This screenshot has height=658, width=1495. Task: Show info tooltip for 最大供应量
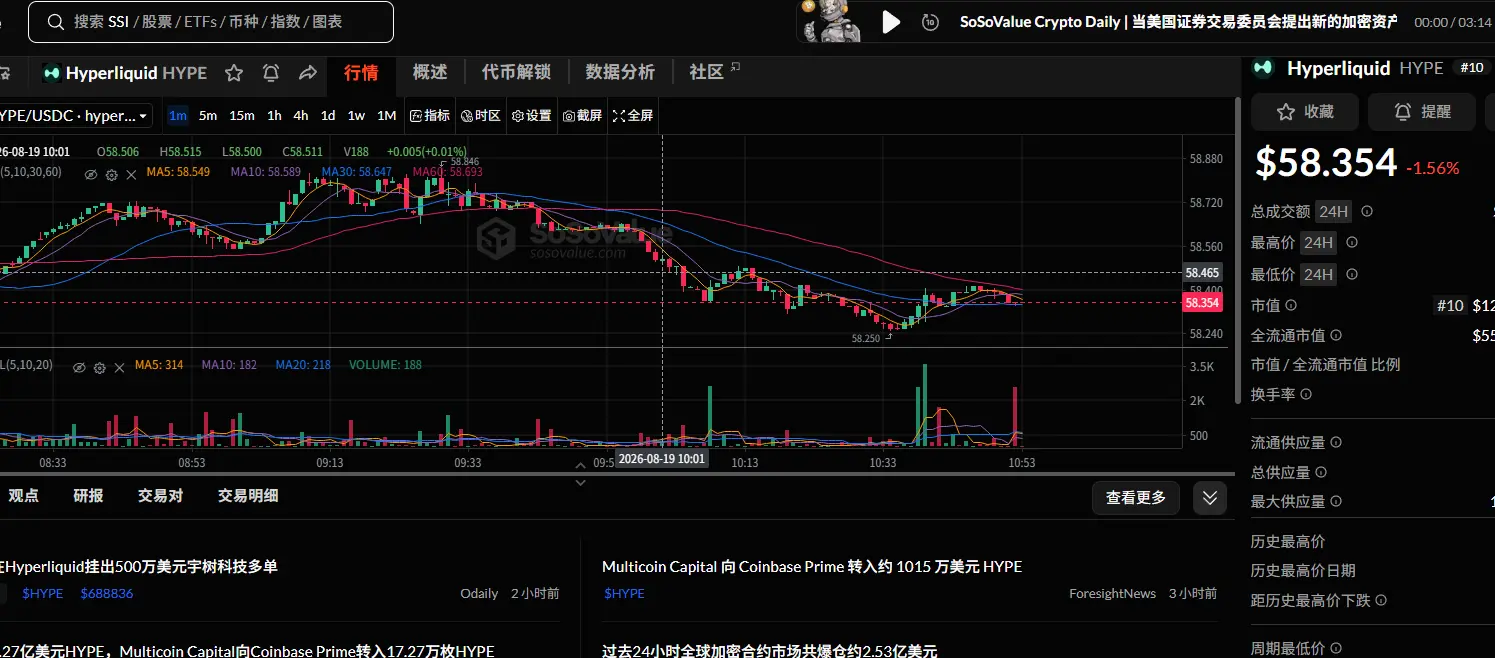[x=1336, y=501]
